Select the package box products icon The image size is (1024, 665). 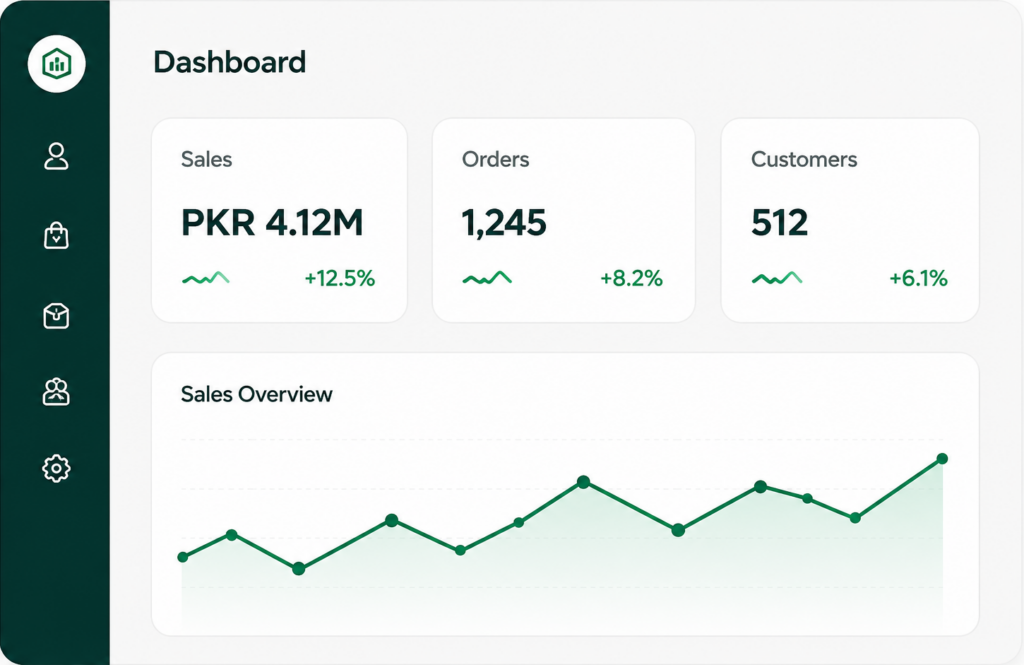pos(56,316)
